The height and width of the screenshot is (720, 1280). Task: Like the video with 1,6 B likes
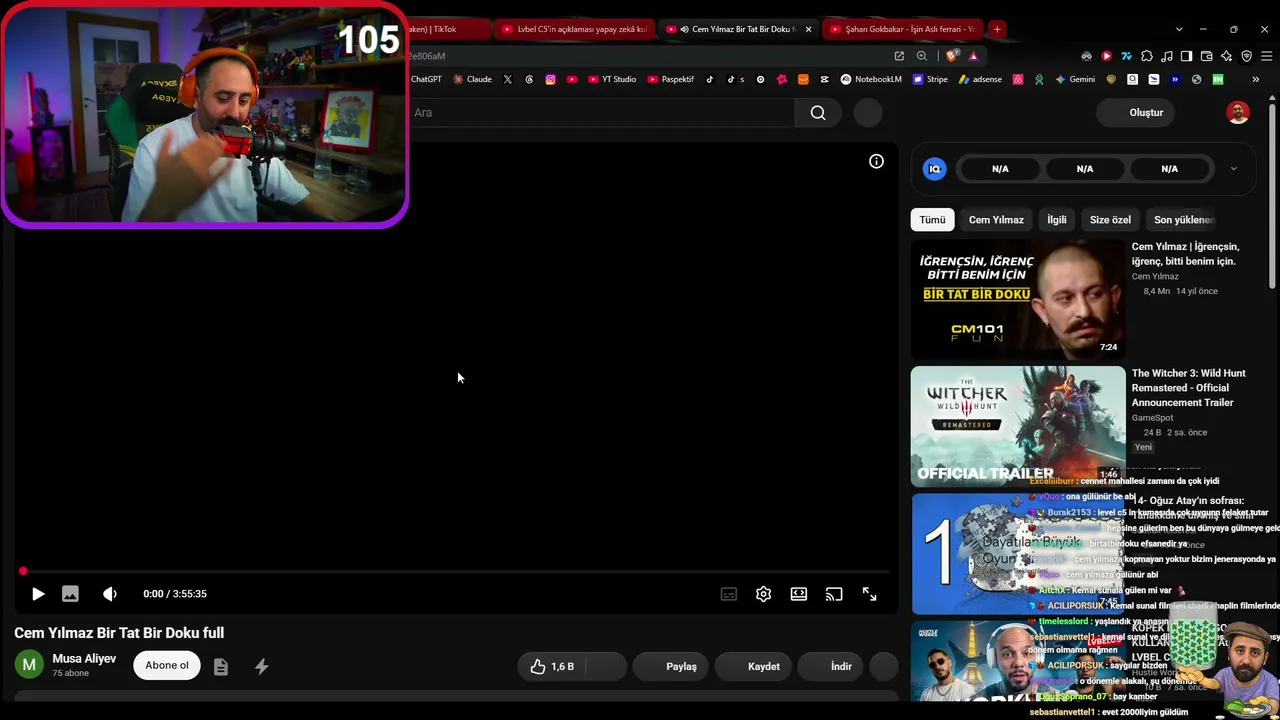click(552, 666)
